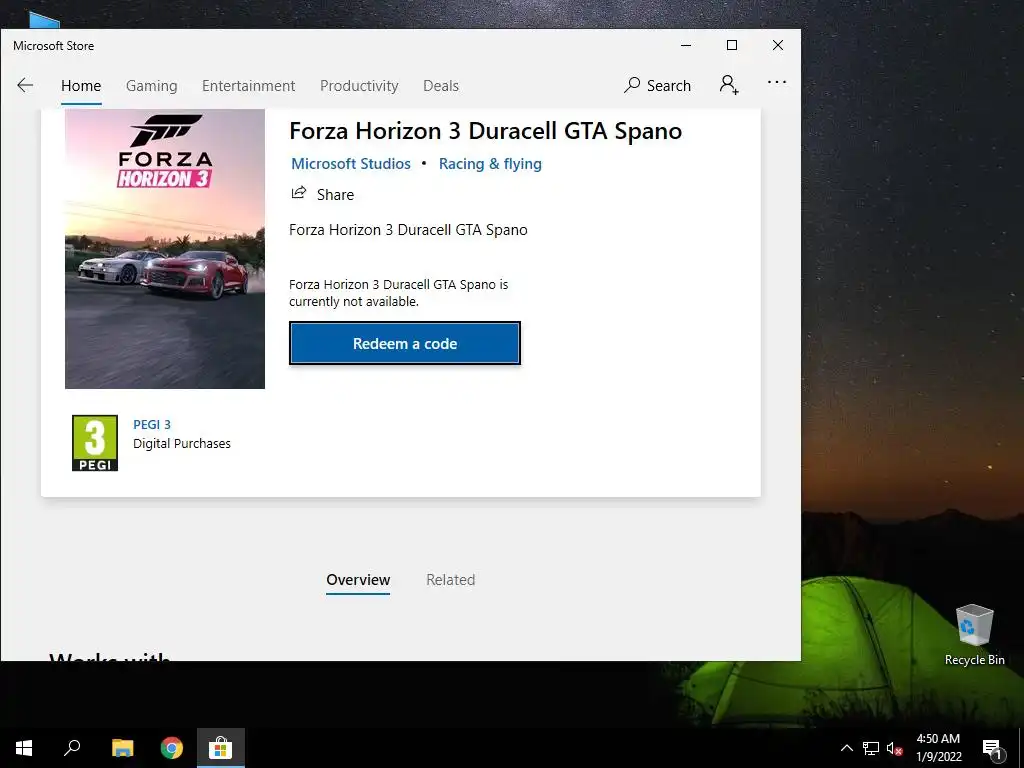Viewport: 1024px width, 768px height.
Task: Click the product title heading
Action: pyautogui.click(x=486, y=131)
